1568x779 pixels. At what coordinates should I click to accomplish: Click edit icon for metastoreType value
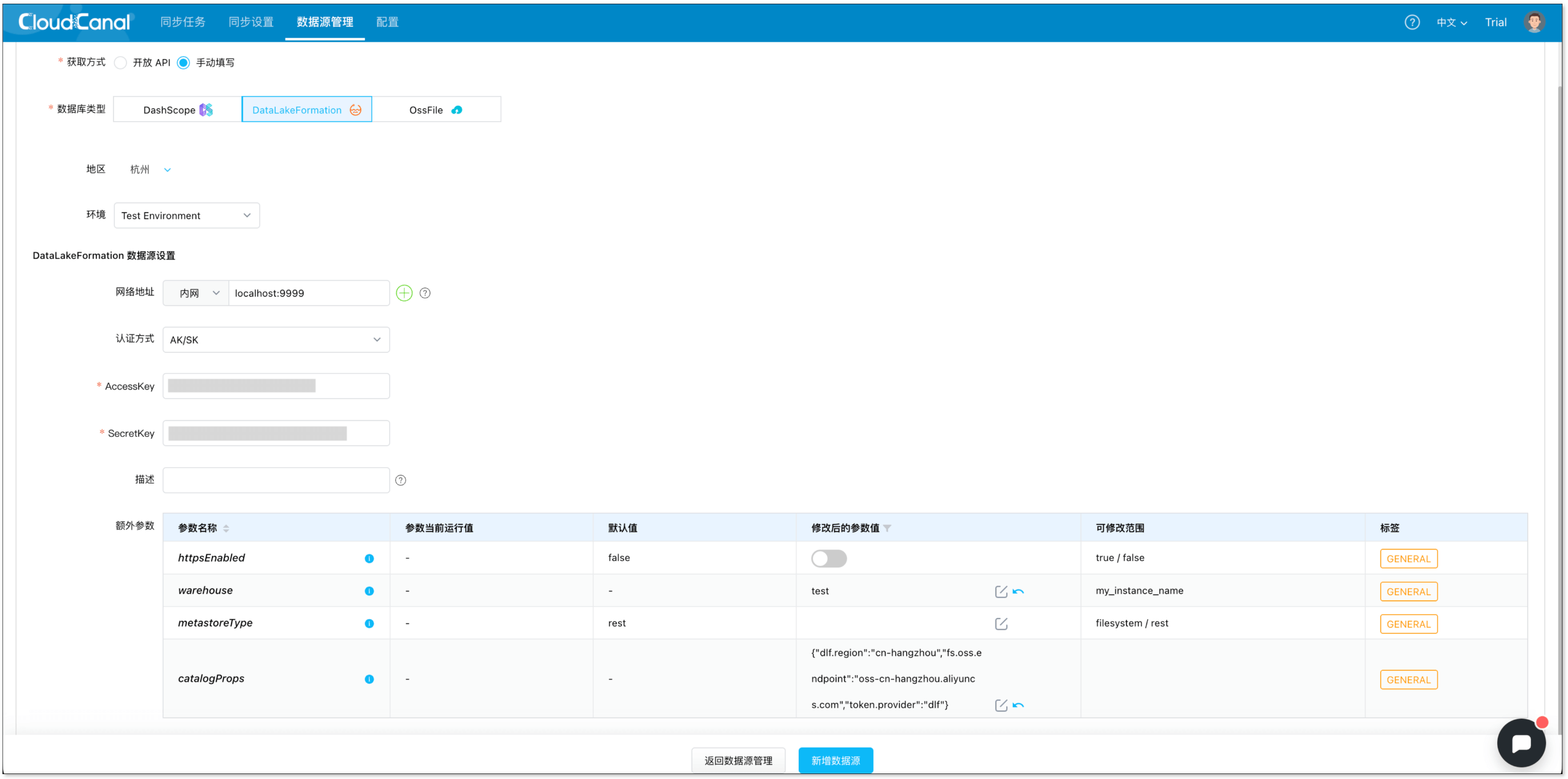[1001, 624]
